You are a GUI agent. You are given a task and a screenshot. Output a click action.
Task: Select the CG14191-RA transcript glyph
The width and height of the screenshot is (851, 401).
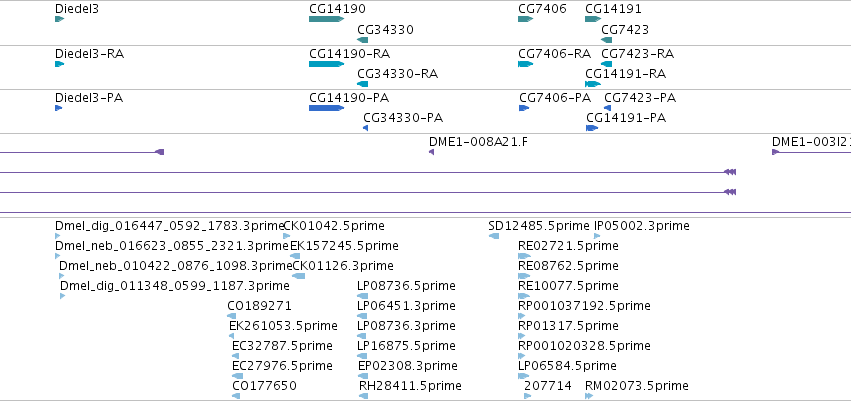coord(593,84)
